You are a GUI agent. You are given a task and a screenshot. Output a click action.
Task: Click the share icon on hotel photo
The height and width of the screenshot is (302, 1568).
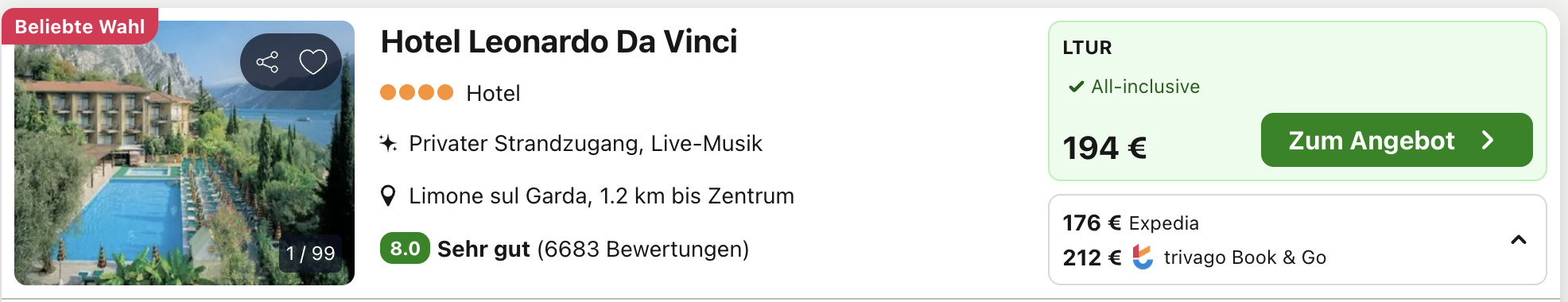[267, 62]
